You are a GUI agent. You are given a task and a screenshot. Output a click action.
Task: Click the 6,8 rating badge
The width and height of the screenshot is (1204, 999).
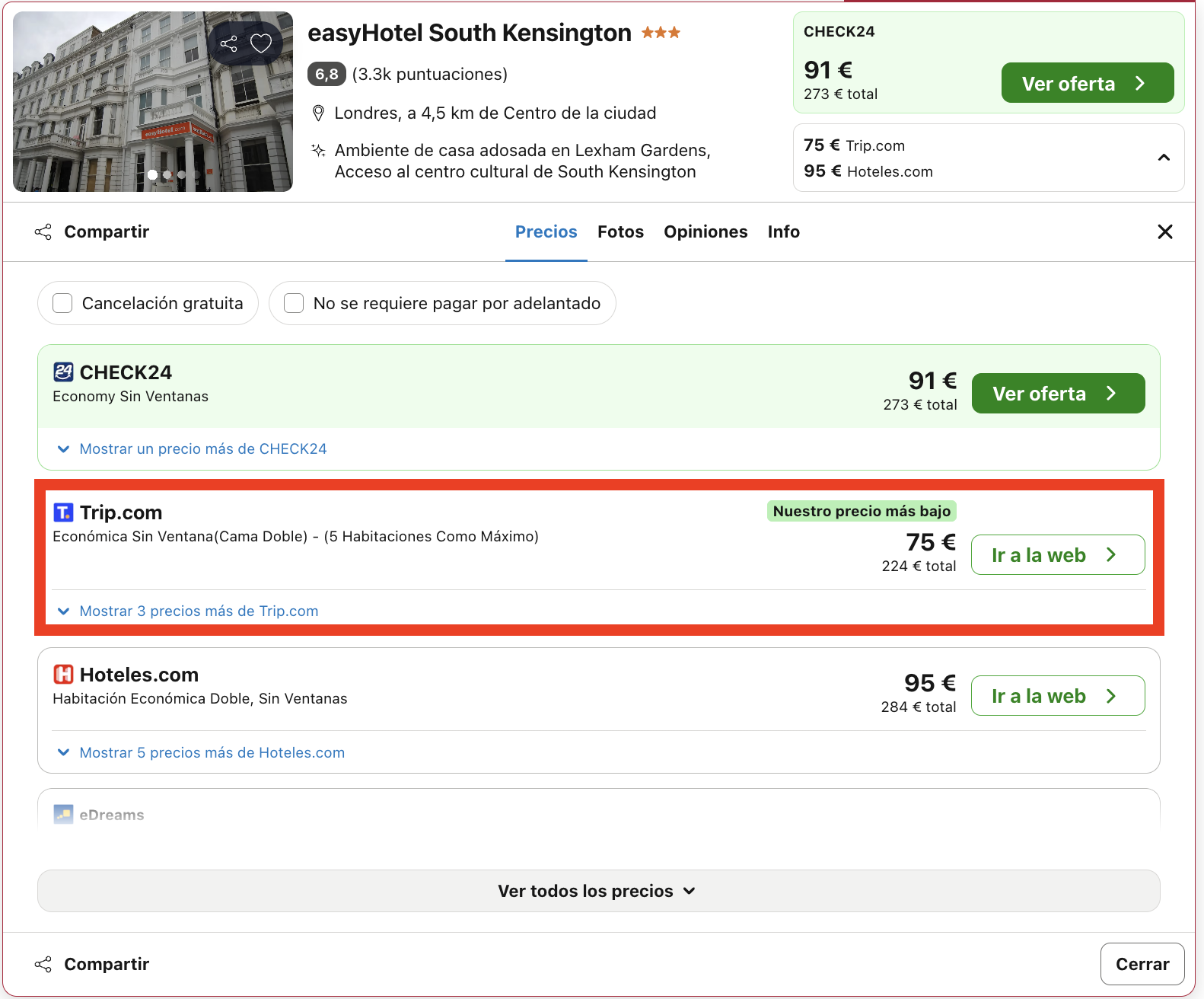[326, 74]
